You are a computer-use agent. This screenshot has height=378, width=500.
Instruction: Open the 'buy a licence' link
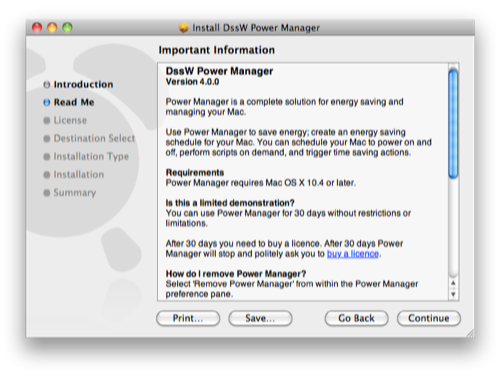(x=353, y=254)
